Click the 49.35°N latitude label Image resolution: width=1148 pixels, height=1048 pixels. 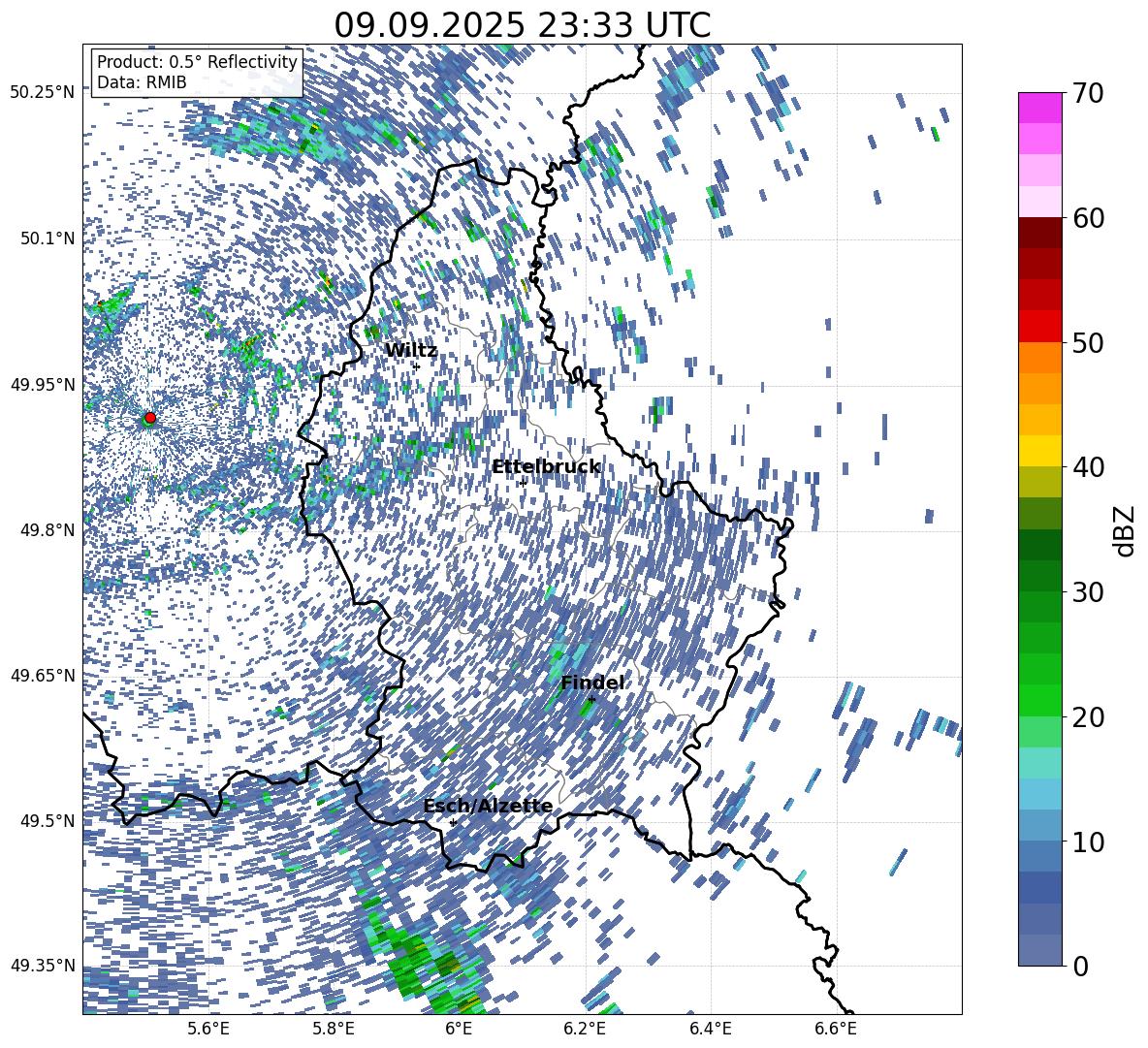(x=43, y=966)
